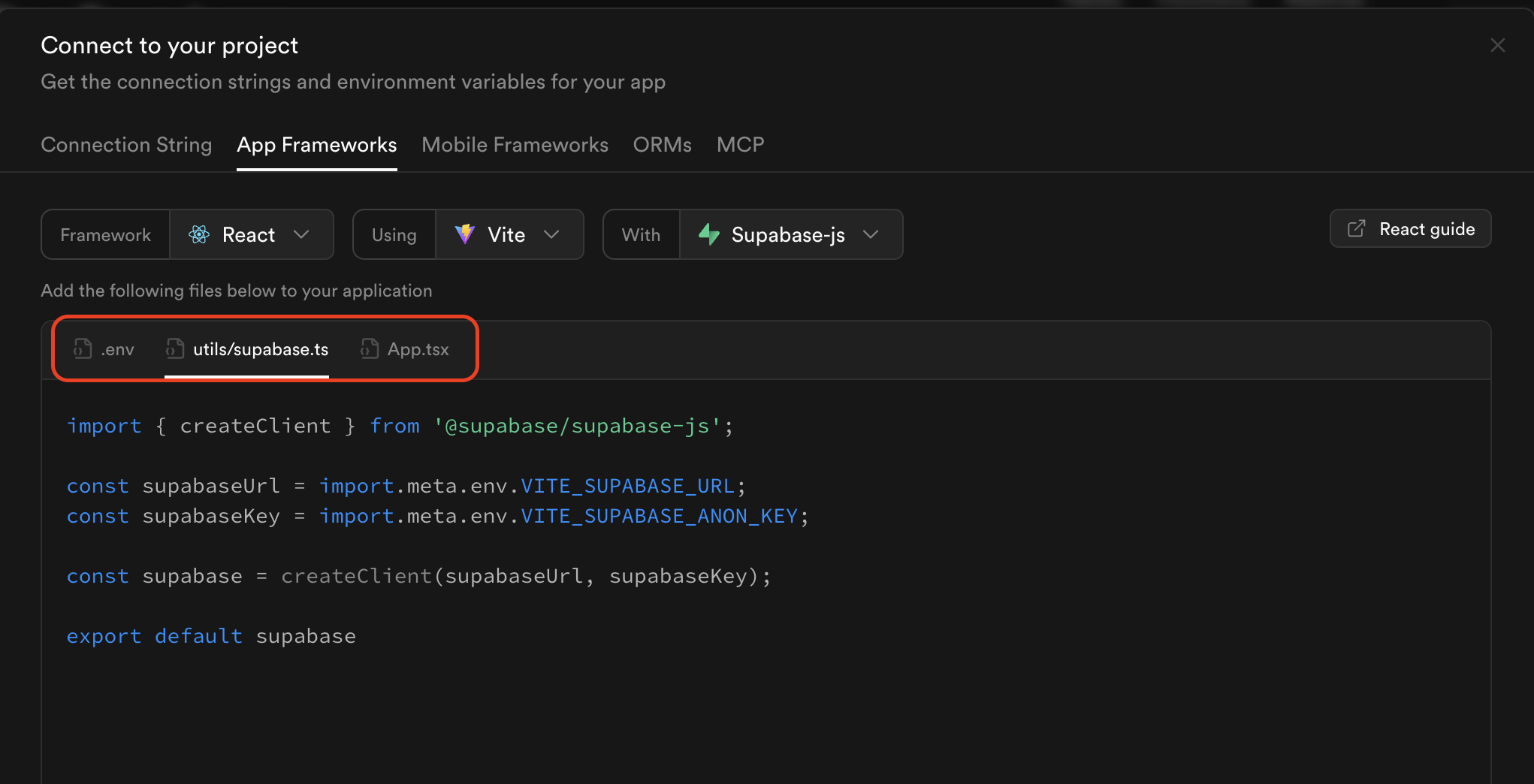View the App.tsx file tab

coord(418,349)
